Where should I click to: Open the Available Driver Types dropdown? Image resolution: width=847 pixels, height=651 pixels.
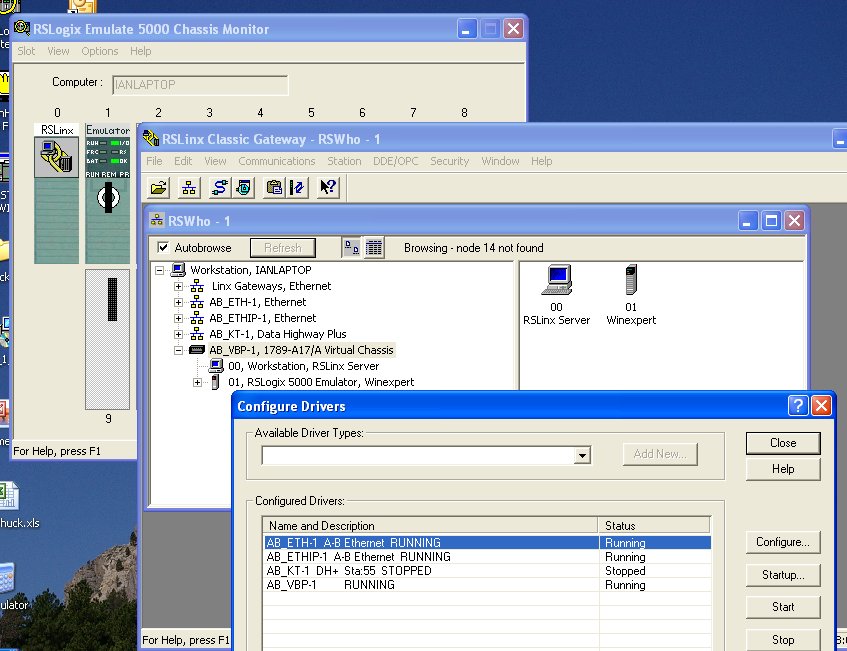click(x=582, y=455)
